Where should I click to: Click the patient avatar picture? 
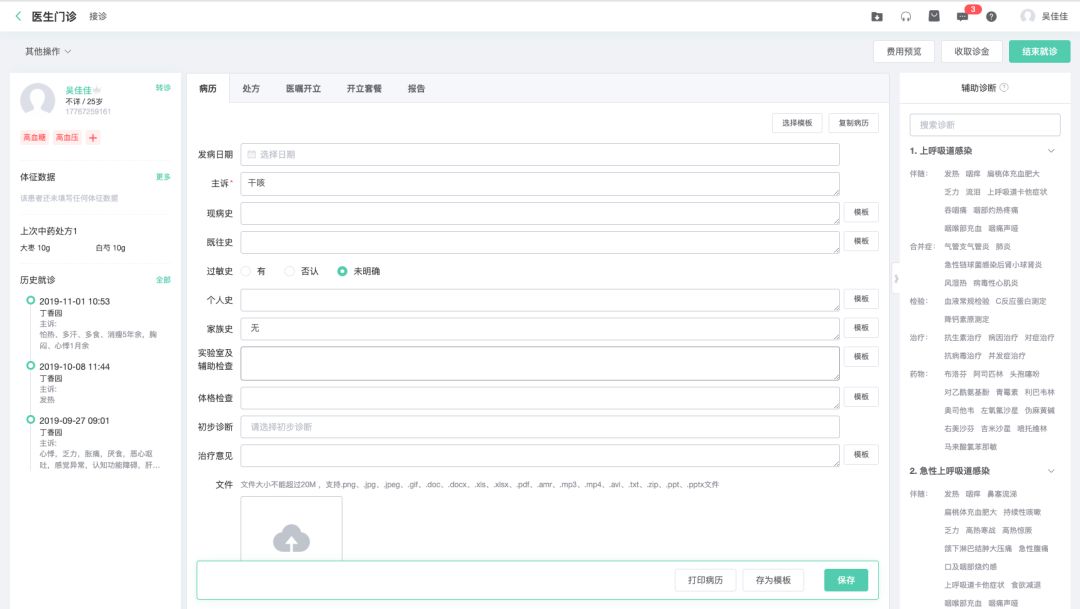tap(37, 99)
